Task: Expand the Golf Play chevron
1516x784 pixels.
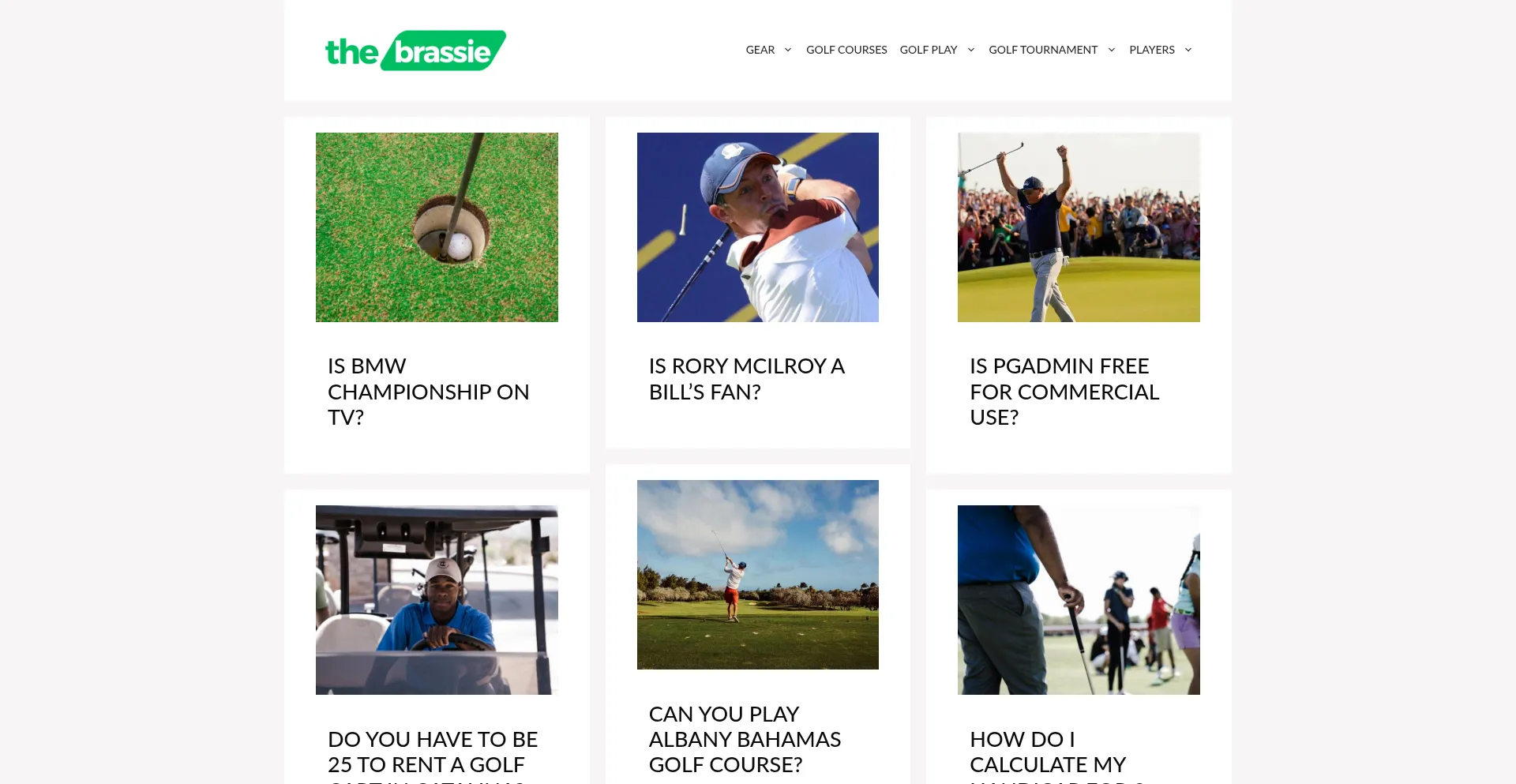Action: 970,50
